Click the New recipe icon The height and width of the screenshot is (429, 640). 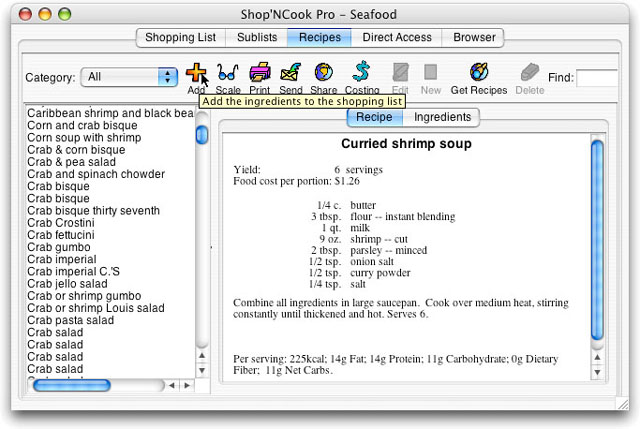431,73
